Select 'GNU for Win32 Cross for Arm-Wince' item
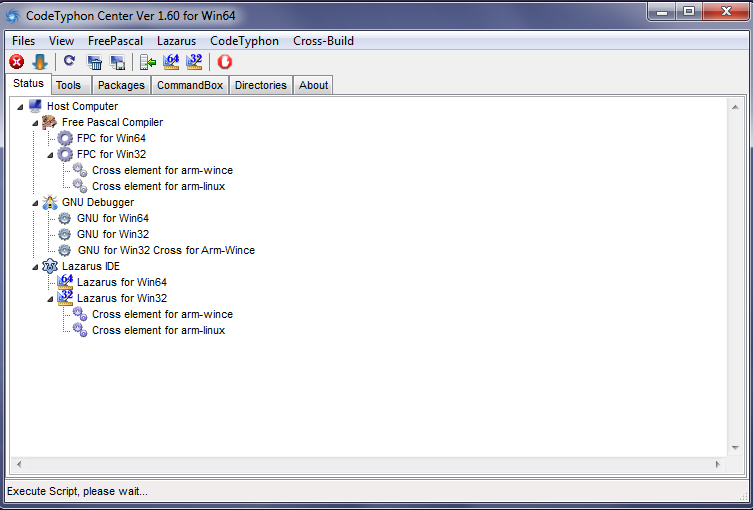The width and height of the screenshot is (753, 510). pos(166,250)
